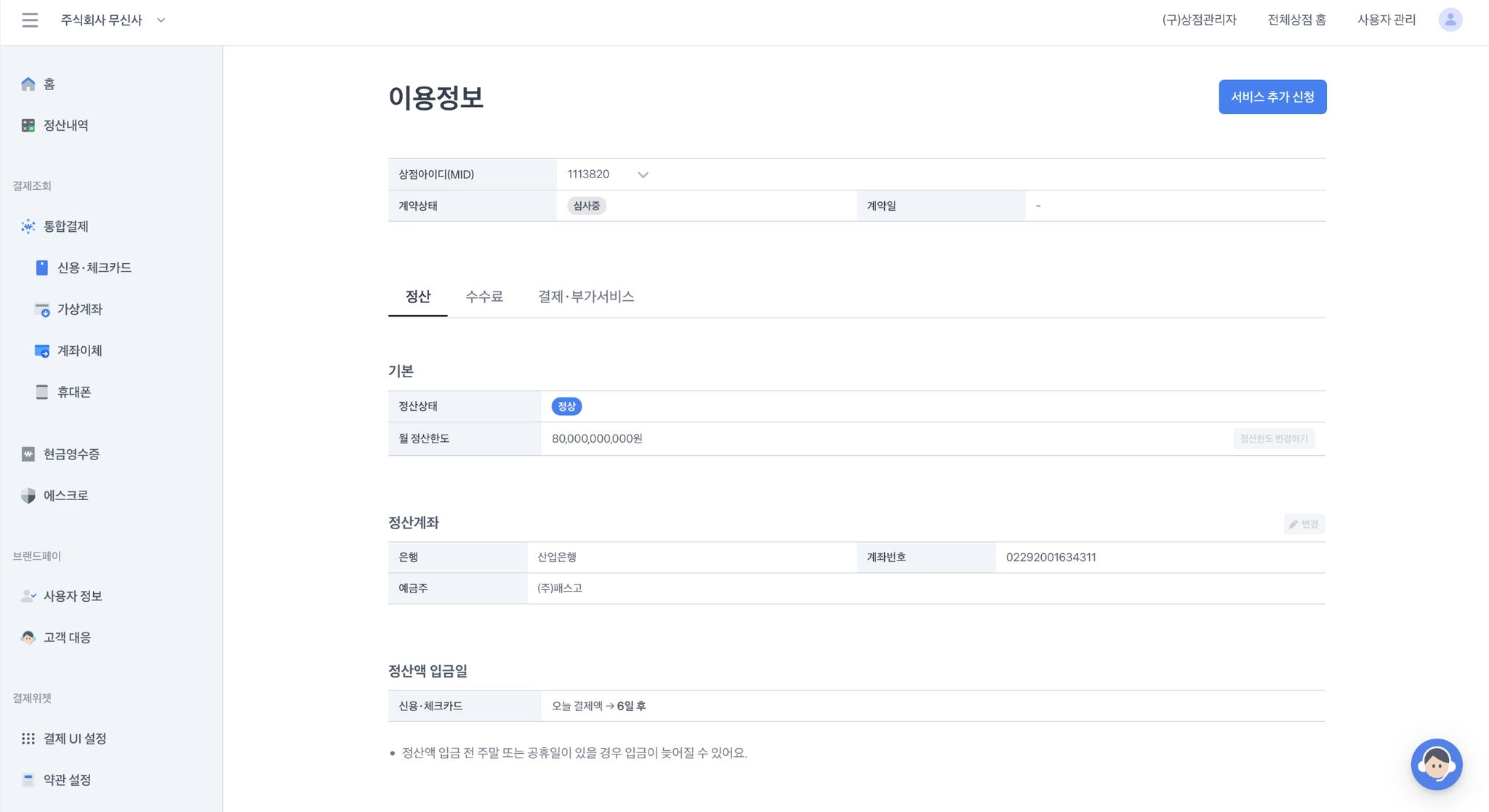Click the 에스크로 shield icon
The width and height of the screenshot is (1489, 812).
[x=28, y=496]
